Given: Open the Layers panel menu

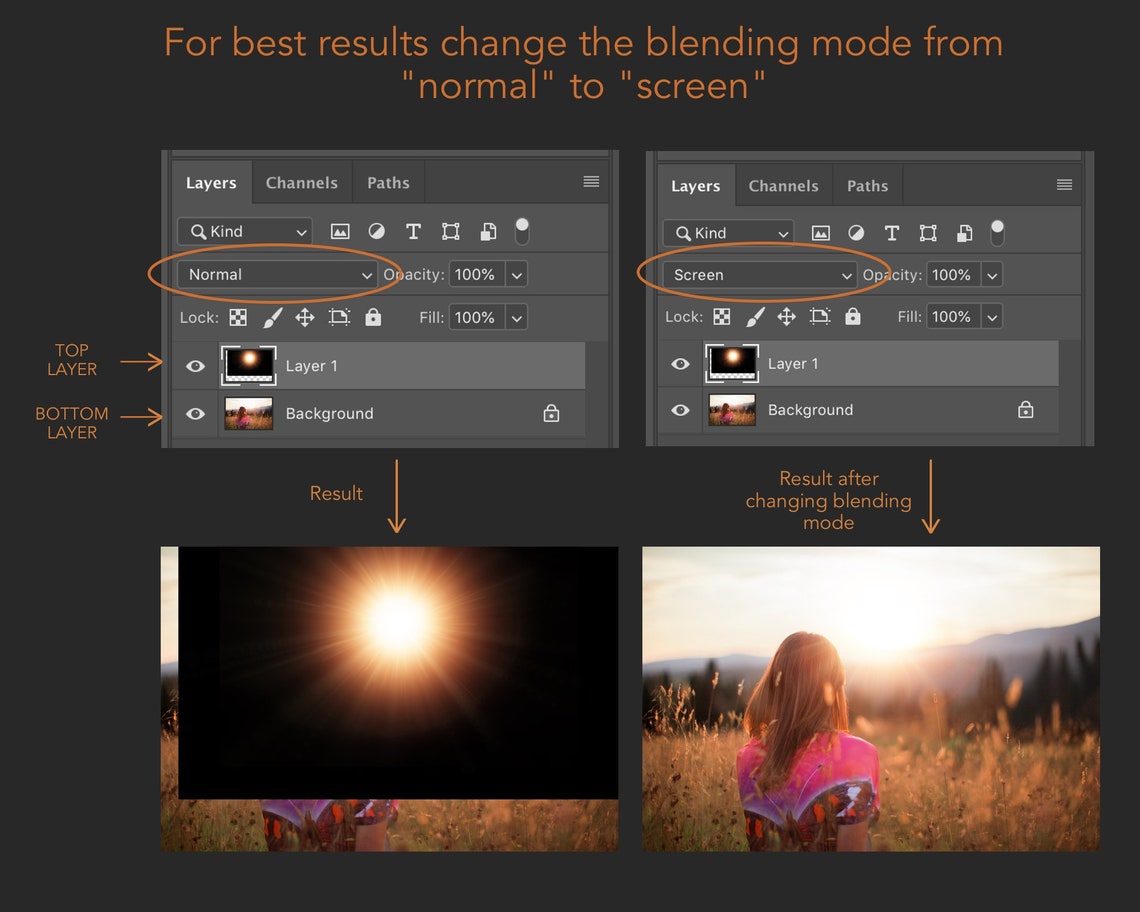Looking at the screenshot, I should [590, 181].
